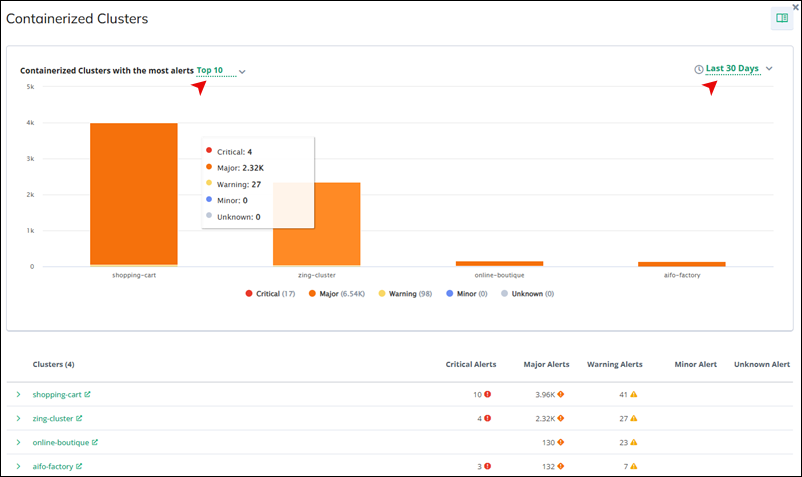Screen dimensions: 802x477
Task: Open the Last 30 Days time range dropdown
Action: coord(738,69)
